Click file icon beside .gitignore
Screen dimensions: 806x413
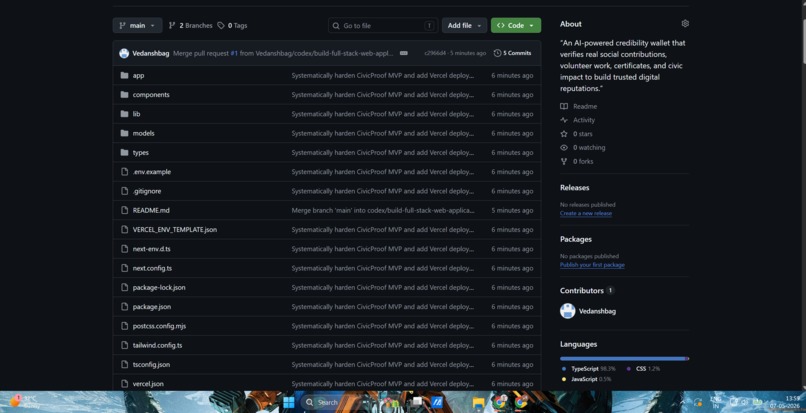124,191
